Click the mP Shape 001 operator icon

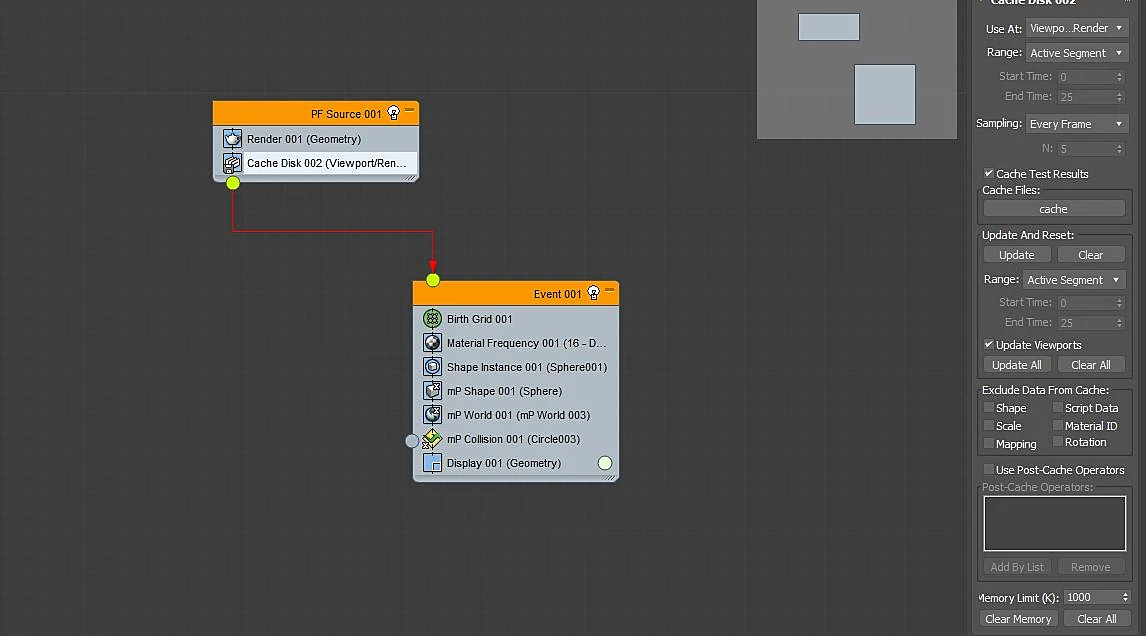point(433,391)
